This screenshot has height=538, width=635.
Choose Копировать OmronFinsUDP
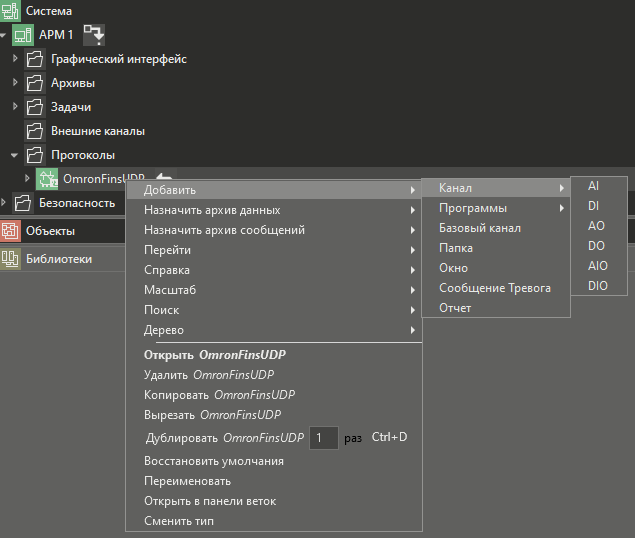274,395
